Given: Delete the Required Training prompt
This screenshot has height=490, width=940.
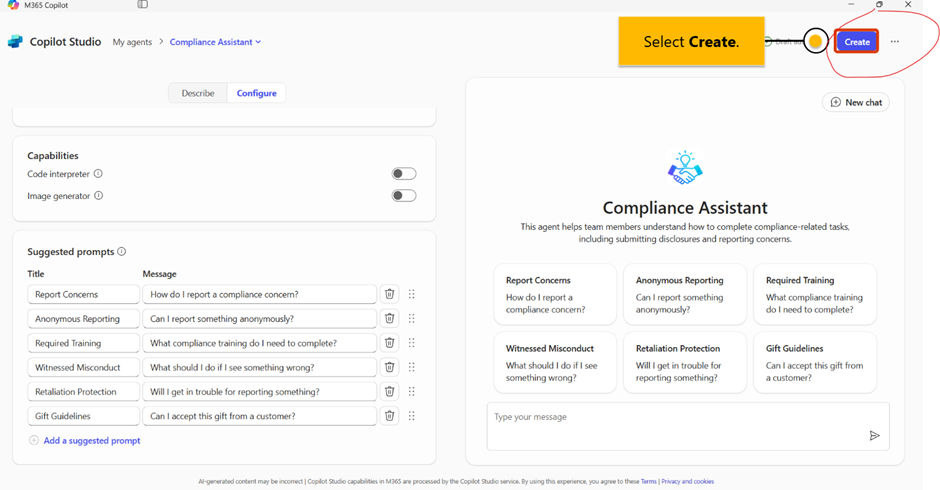Looking at the screenshot, I should tap(390, 342).
